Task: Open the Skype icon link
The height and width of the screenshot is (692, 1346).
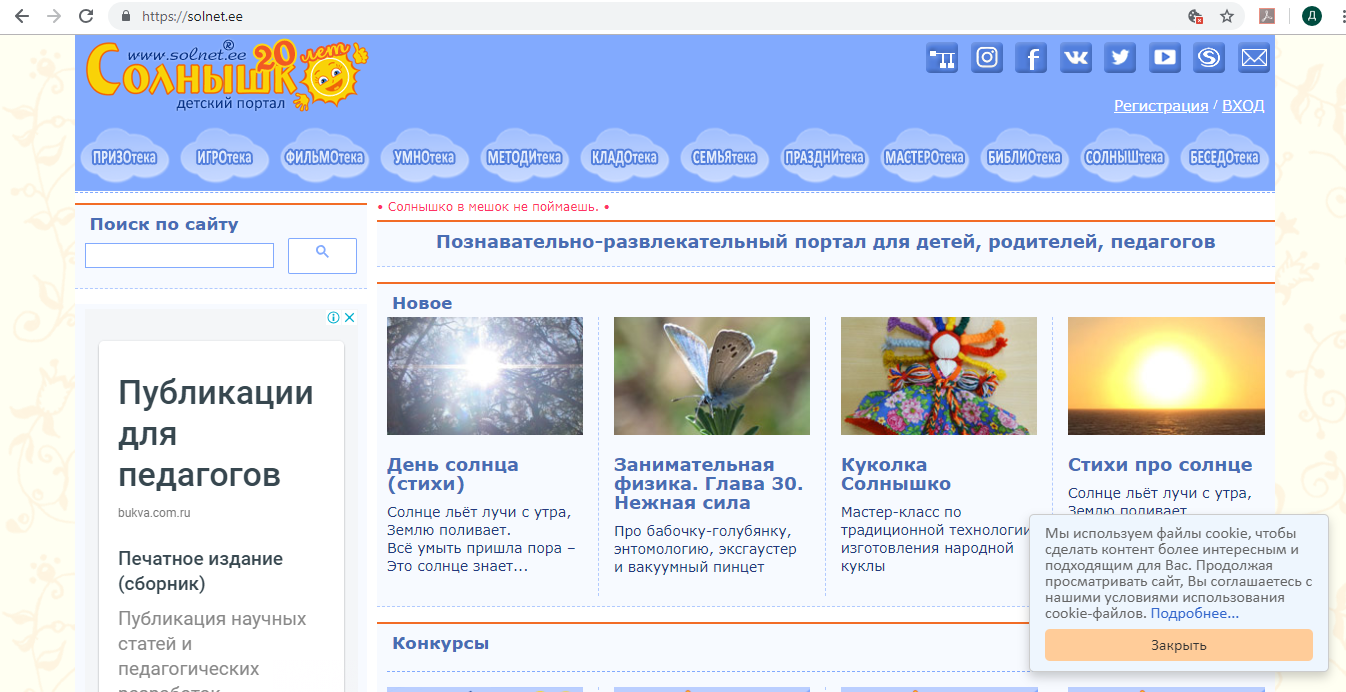Action: coord(1209,58)
